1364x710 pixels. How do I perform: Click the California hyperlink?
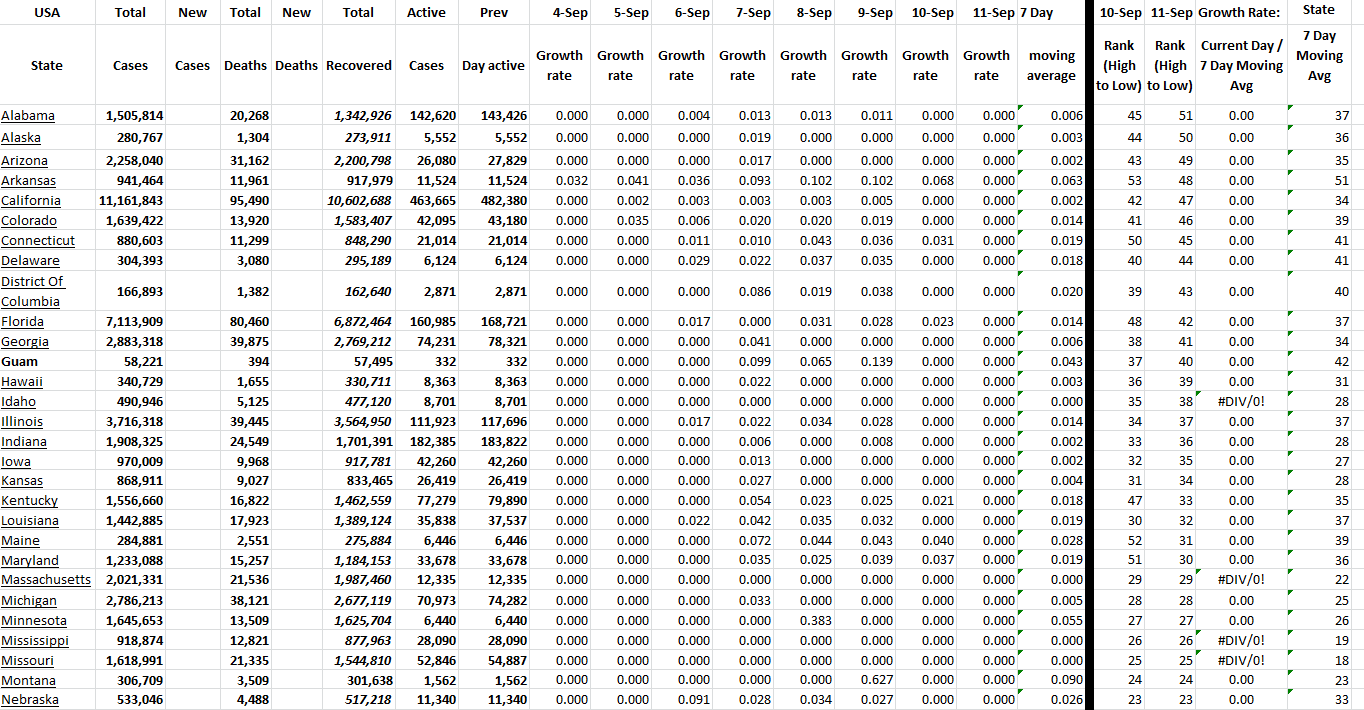tap(31, 201)
